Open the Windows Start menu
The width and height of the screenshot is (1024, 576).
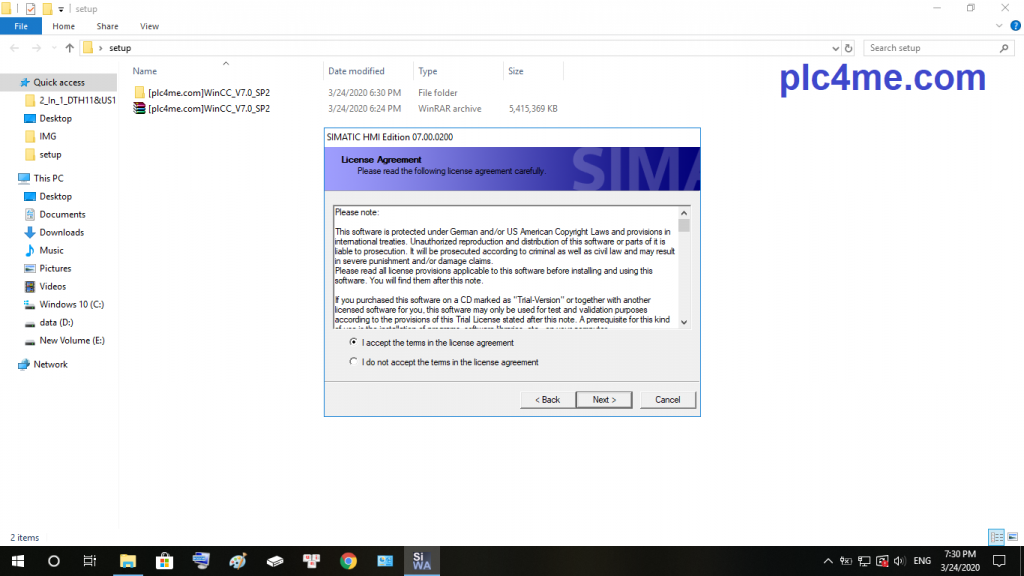point(17,561)
